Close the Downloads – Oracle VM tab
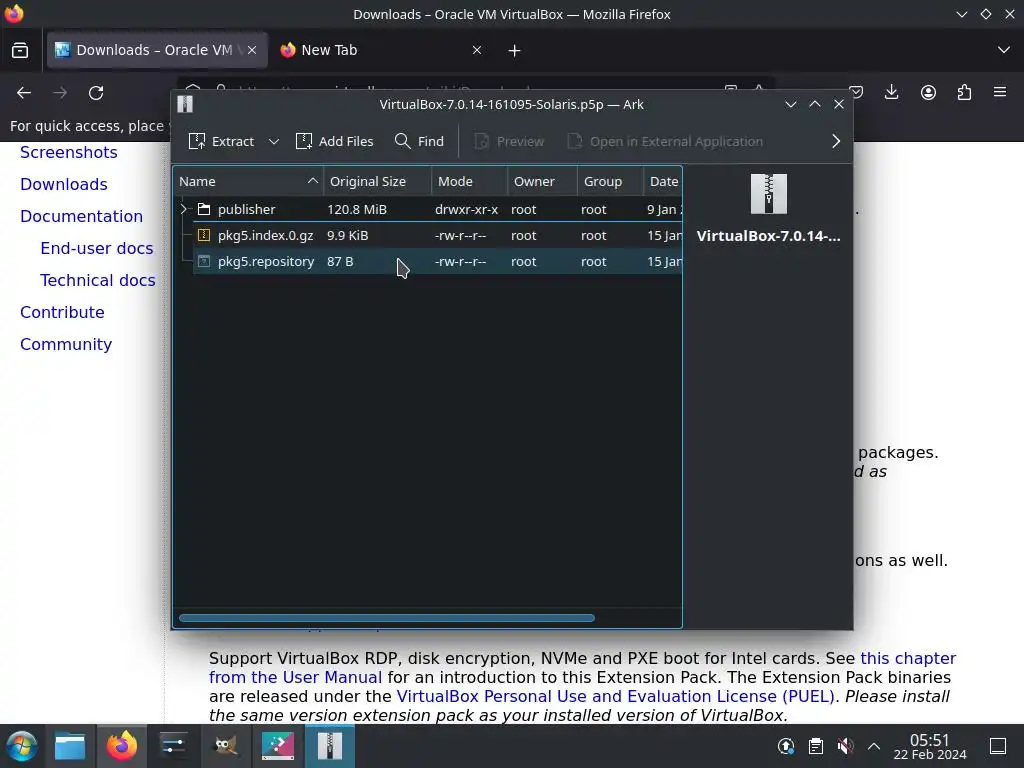This screenshot has height=768, width=1024. coord(252,50)
